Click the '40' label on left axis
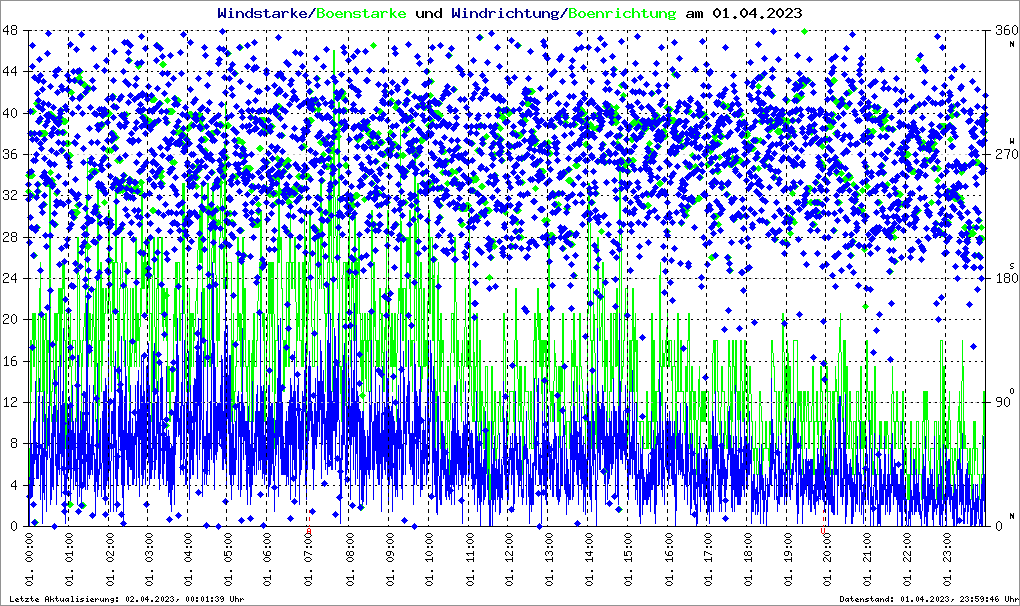Screen dimensions: 1020x606 click(x=10, y=113)
